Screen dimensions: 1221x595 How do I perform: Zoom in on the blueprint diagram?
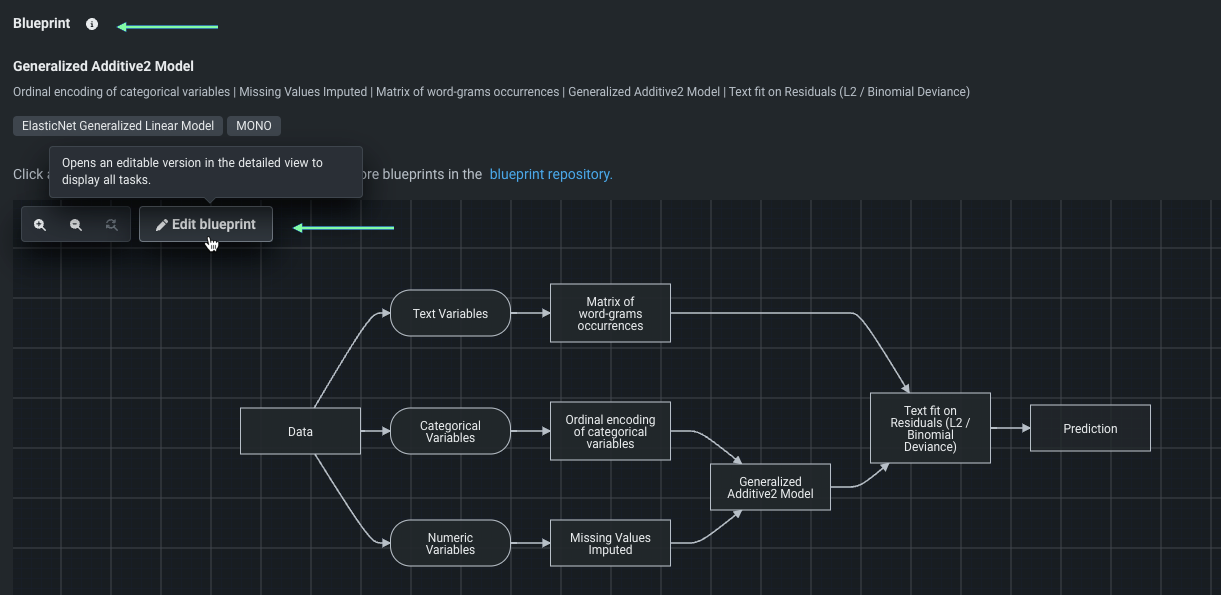point(40,225)
